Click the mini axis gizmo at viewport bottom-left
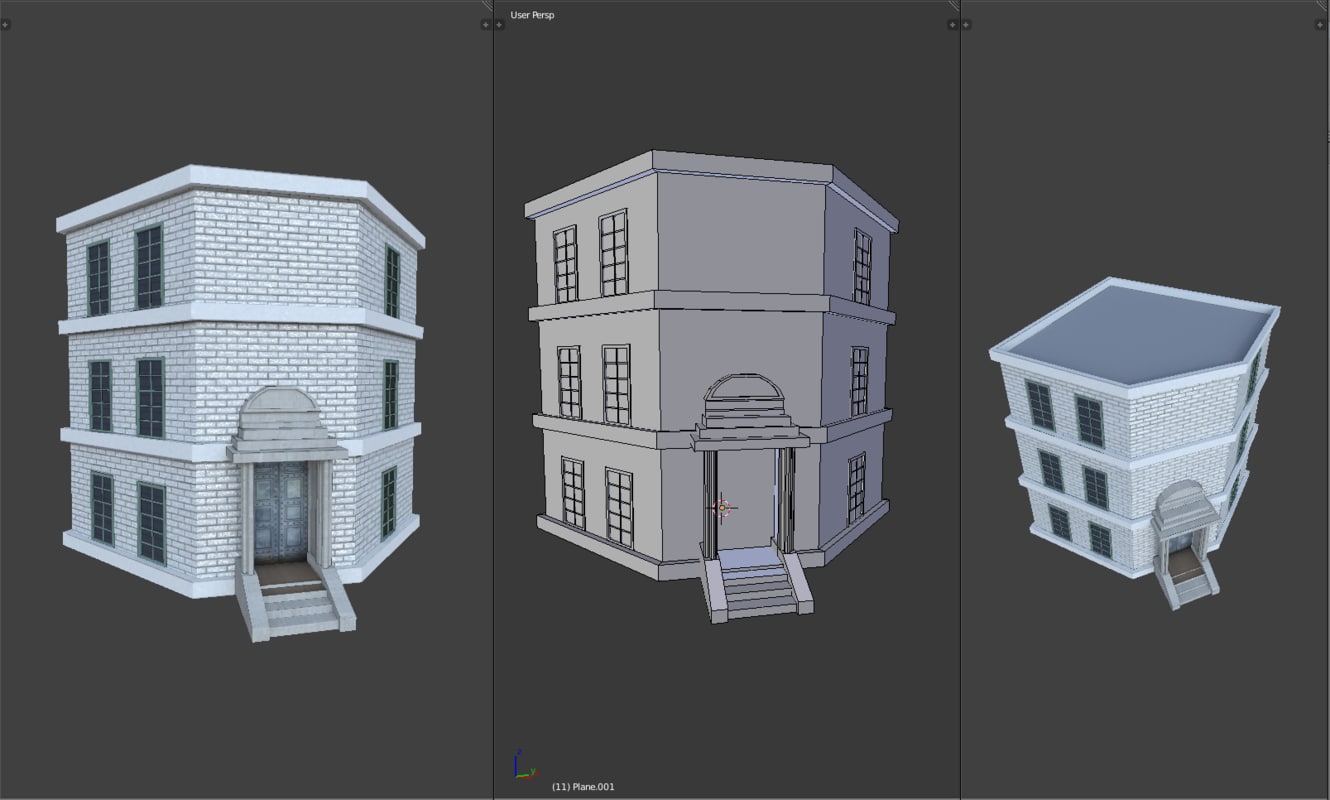The width and height of the screenshot is (1330, 800). (x=517, y=772)
